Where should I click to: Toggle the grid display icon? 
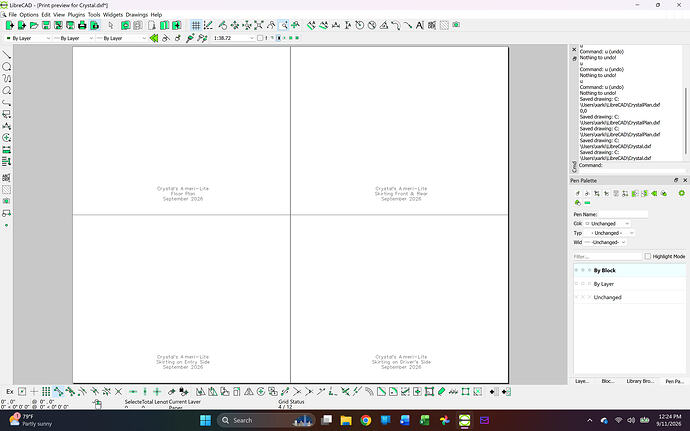[196, 26]
